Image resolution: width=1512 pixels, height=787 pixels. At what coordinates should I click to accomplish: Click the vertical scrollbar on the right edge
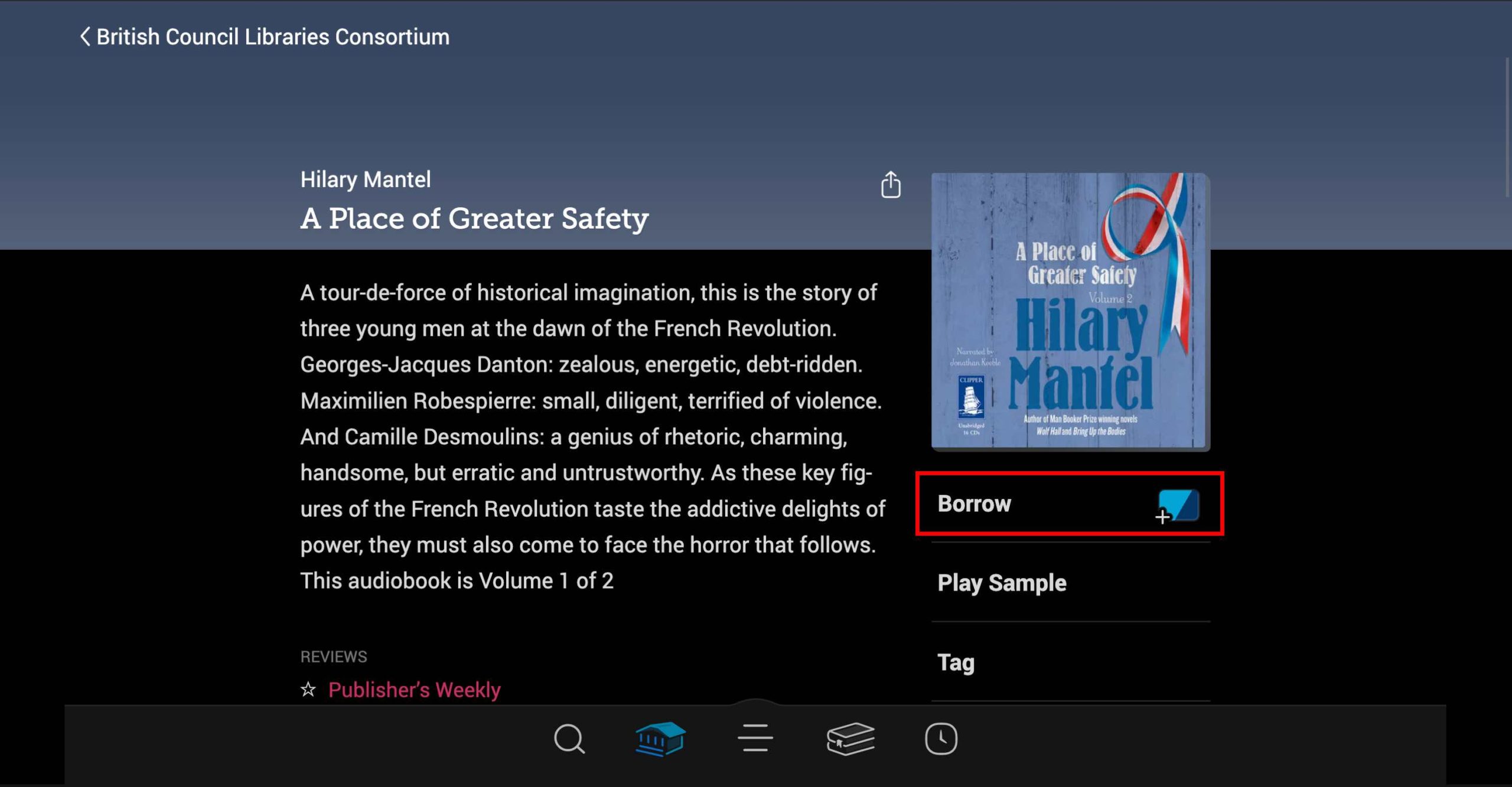(1507, 127)
